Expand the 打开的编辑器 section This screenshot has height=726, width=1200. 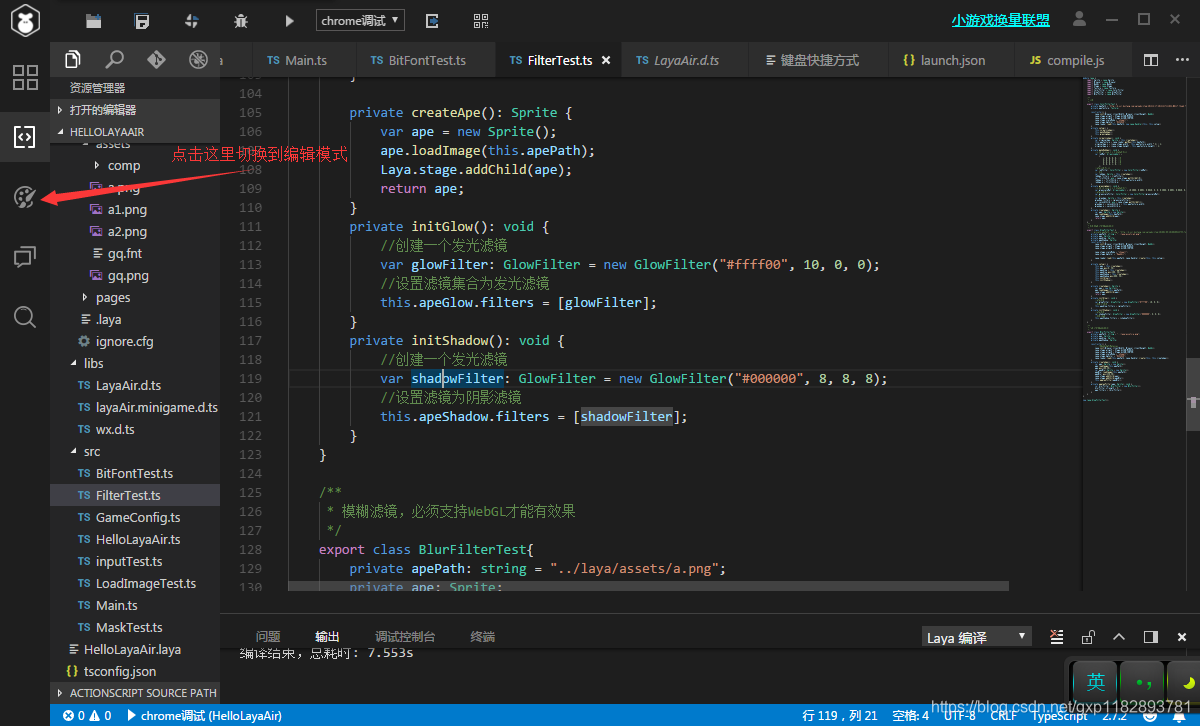point(135,110)
